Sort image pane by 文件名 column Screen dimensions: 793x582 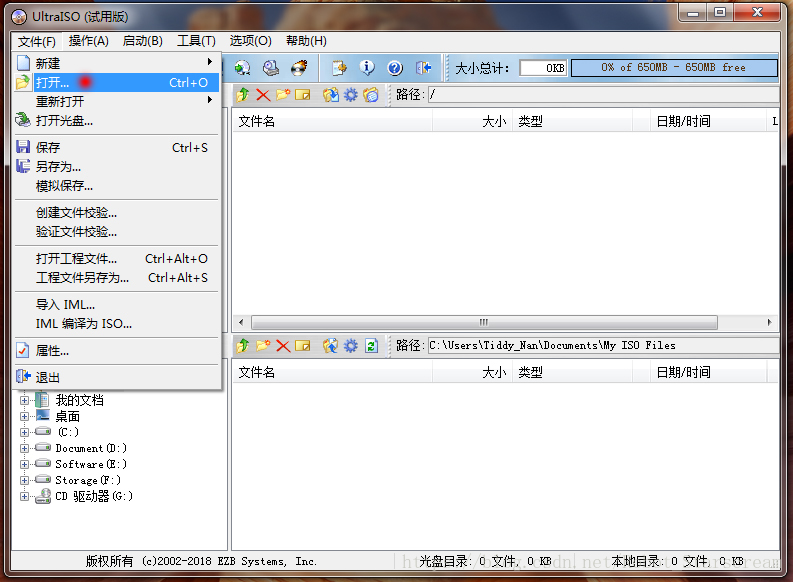click(332, 121)
